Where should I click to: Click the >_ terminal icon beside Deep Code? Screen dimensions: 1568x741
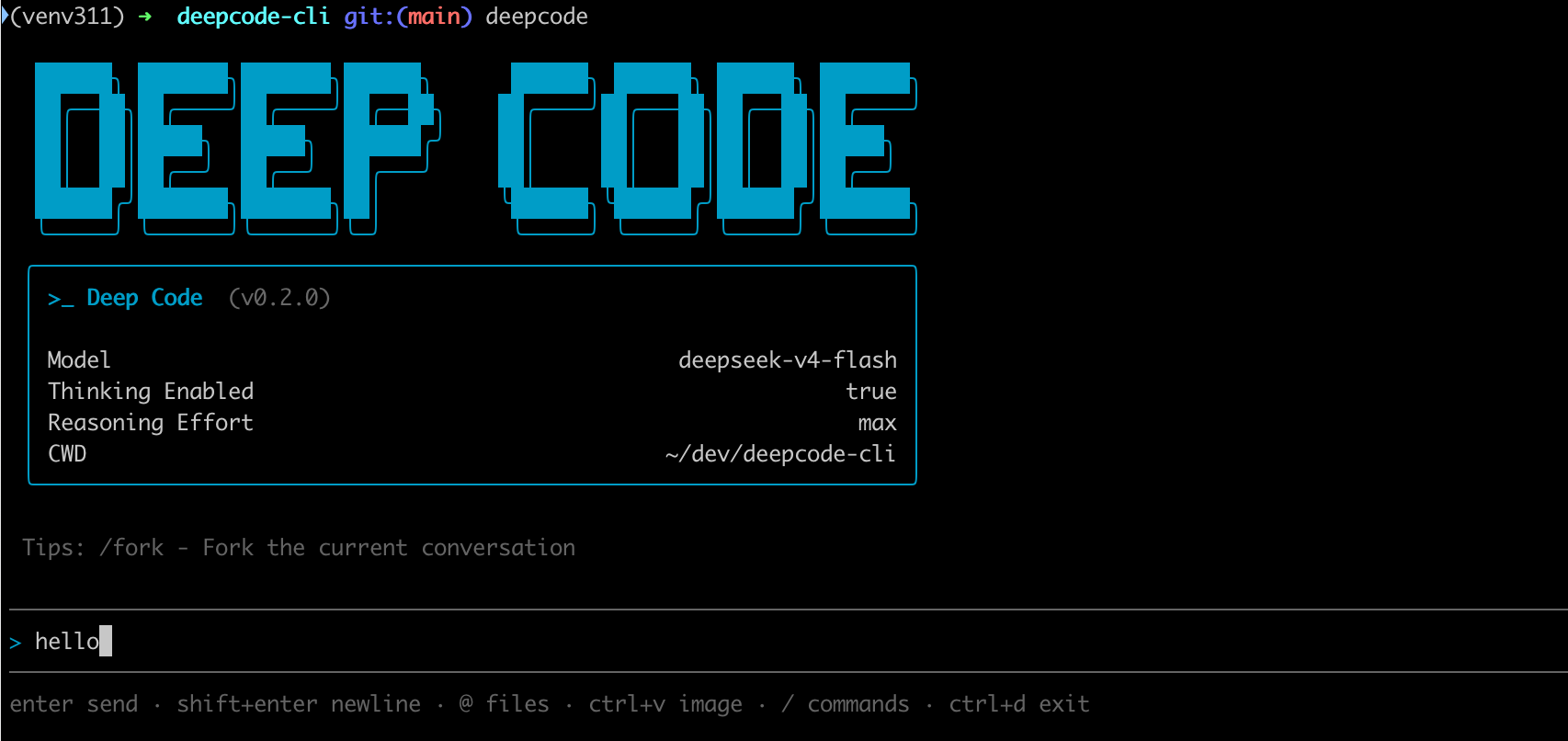(x=61, y=299)
